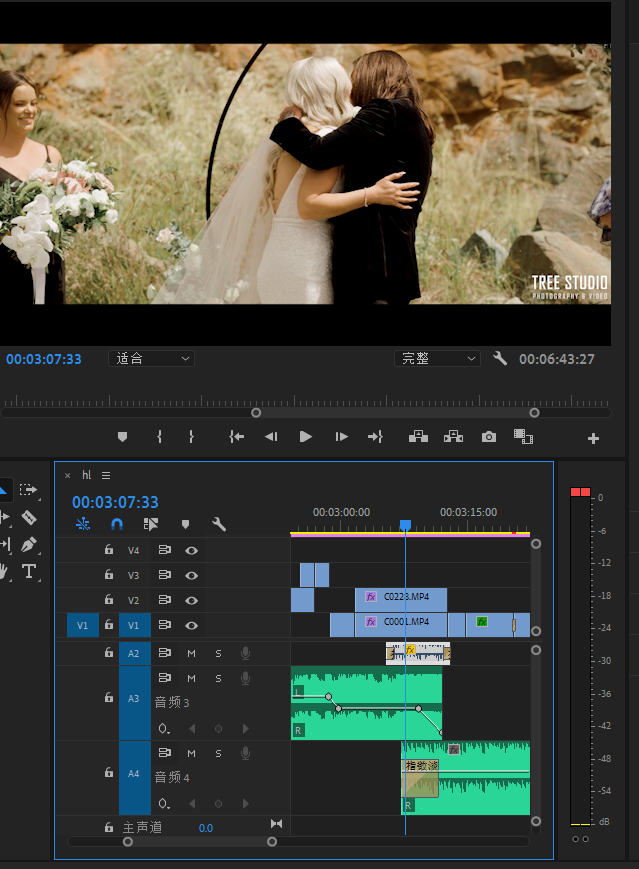Click the Lift button
The width and height of the screenshot is (639, 869).
[418, 437]
